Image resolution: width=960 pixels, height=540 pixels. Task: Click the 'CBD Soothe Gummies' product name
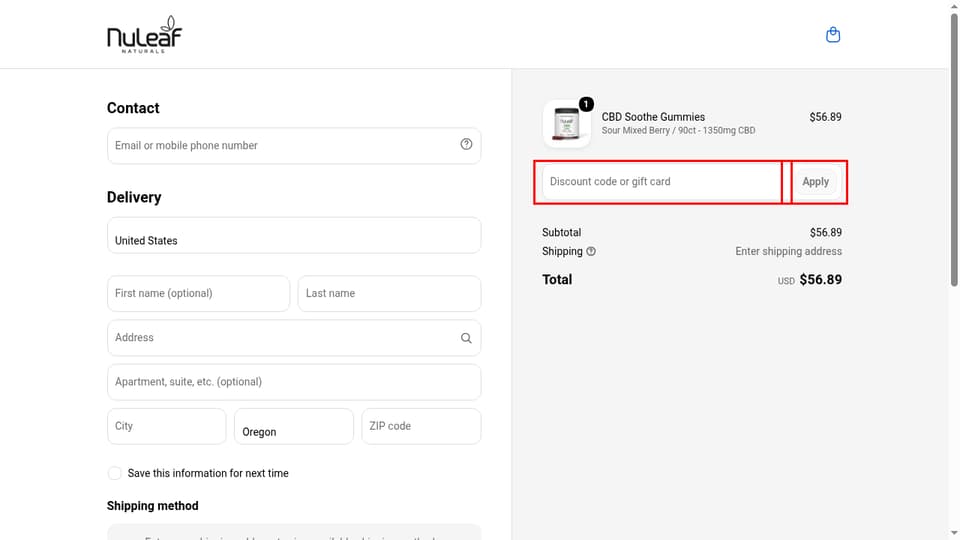(653, 117)
